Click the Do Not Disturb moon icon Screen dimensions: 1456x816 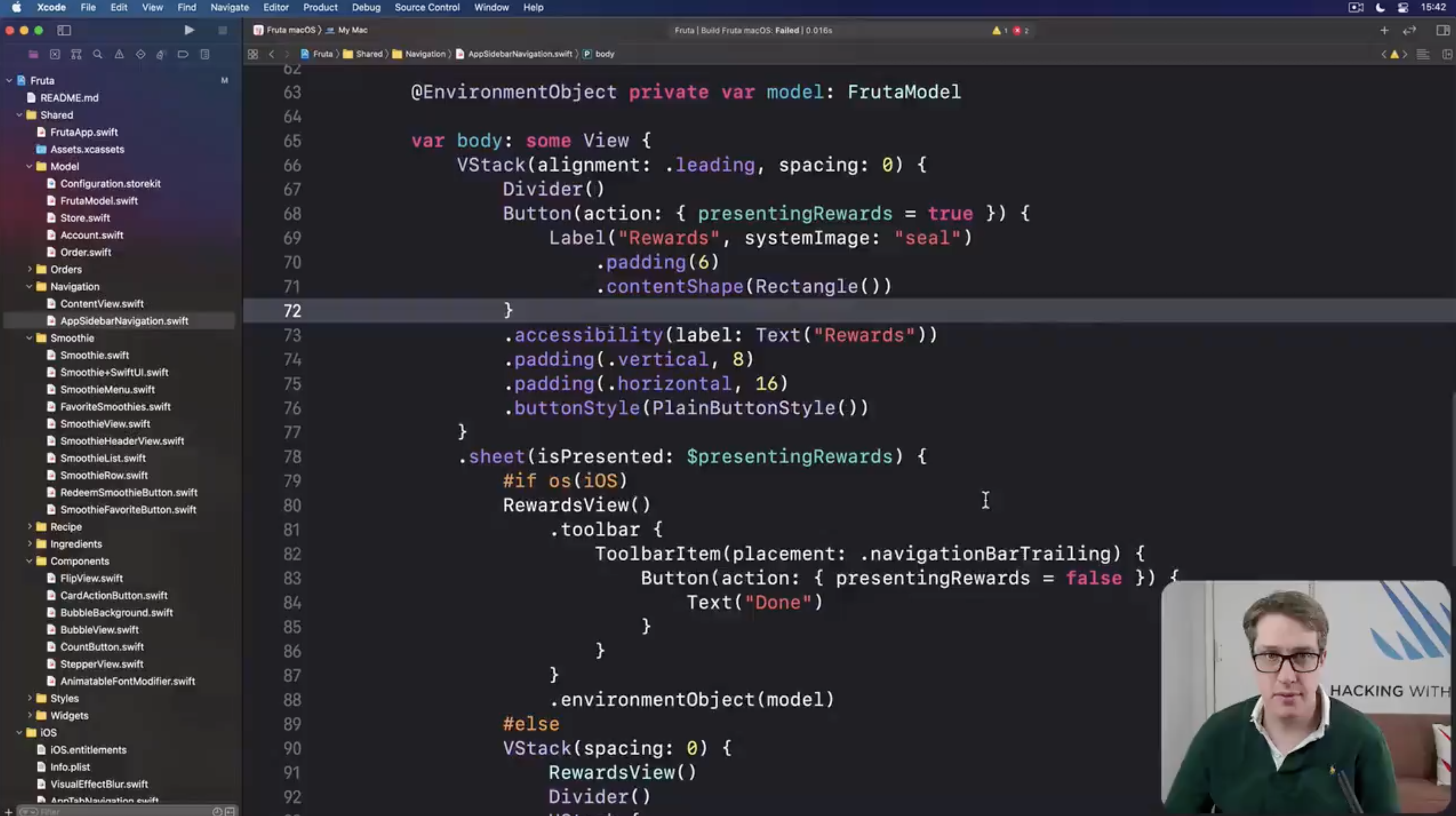[x=1380, y=7]
